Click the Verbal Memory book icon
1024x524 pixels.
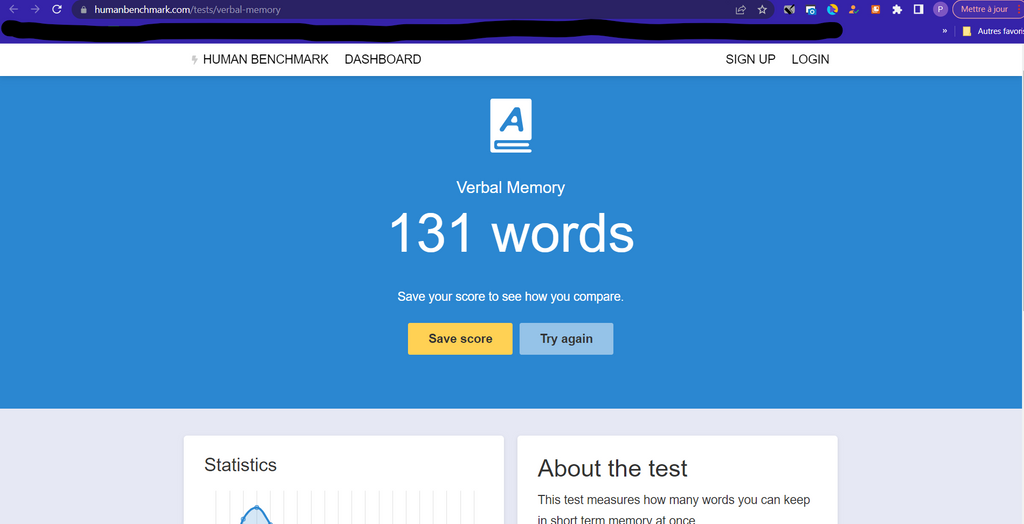511,125
